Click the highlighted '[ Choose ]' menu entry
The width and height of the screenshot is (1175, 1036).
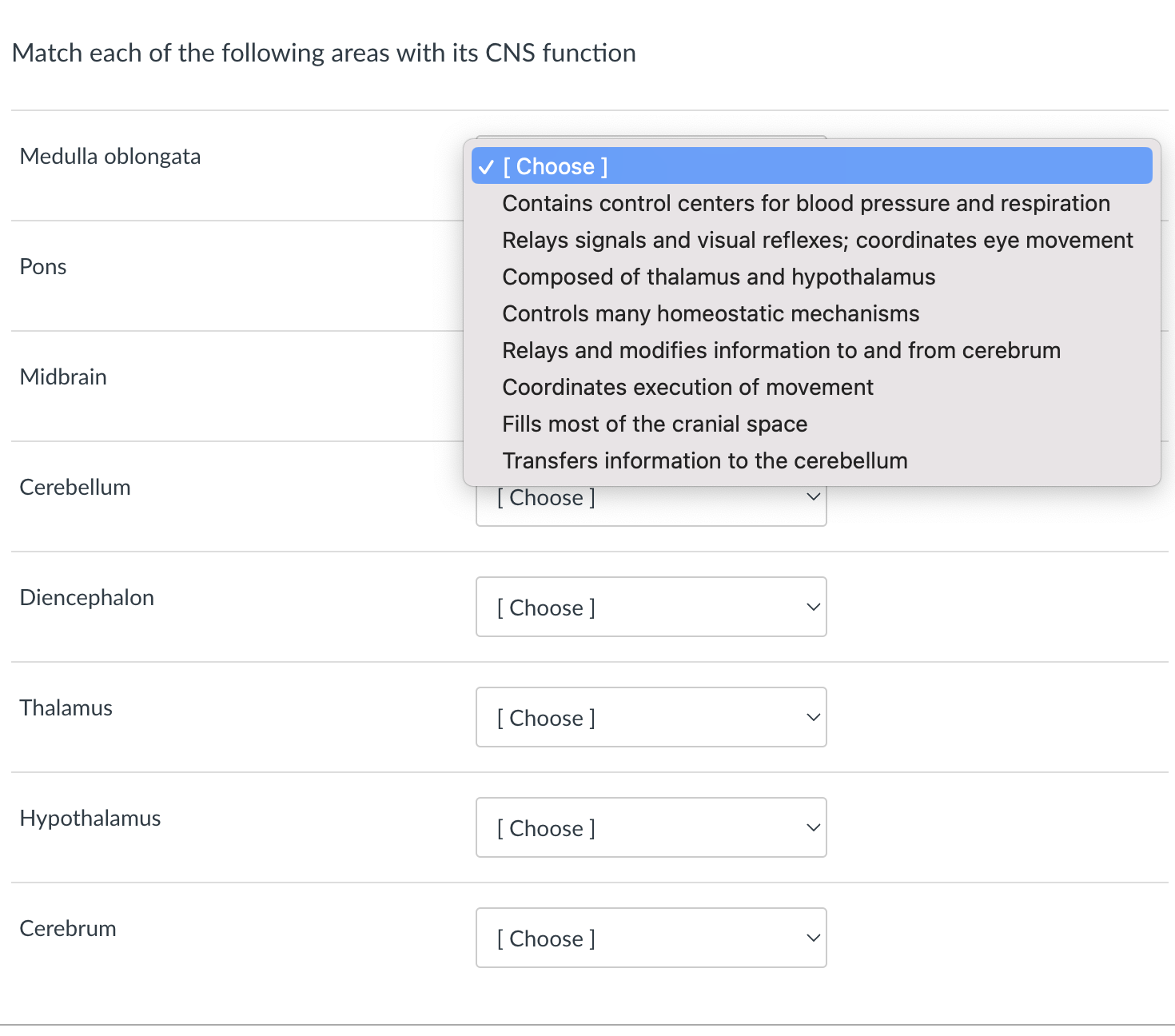coord(811,166)
